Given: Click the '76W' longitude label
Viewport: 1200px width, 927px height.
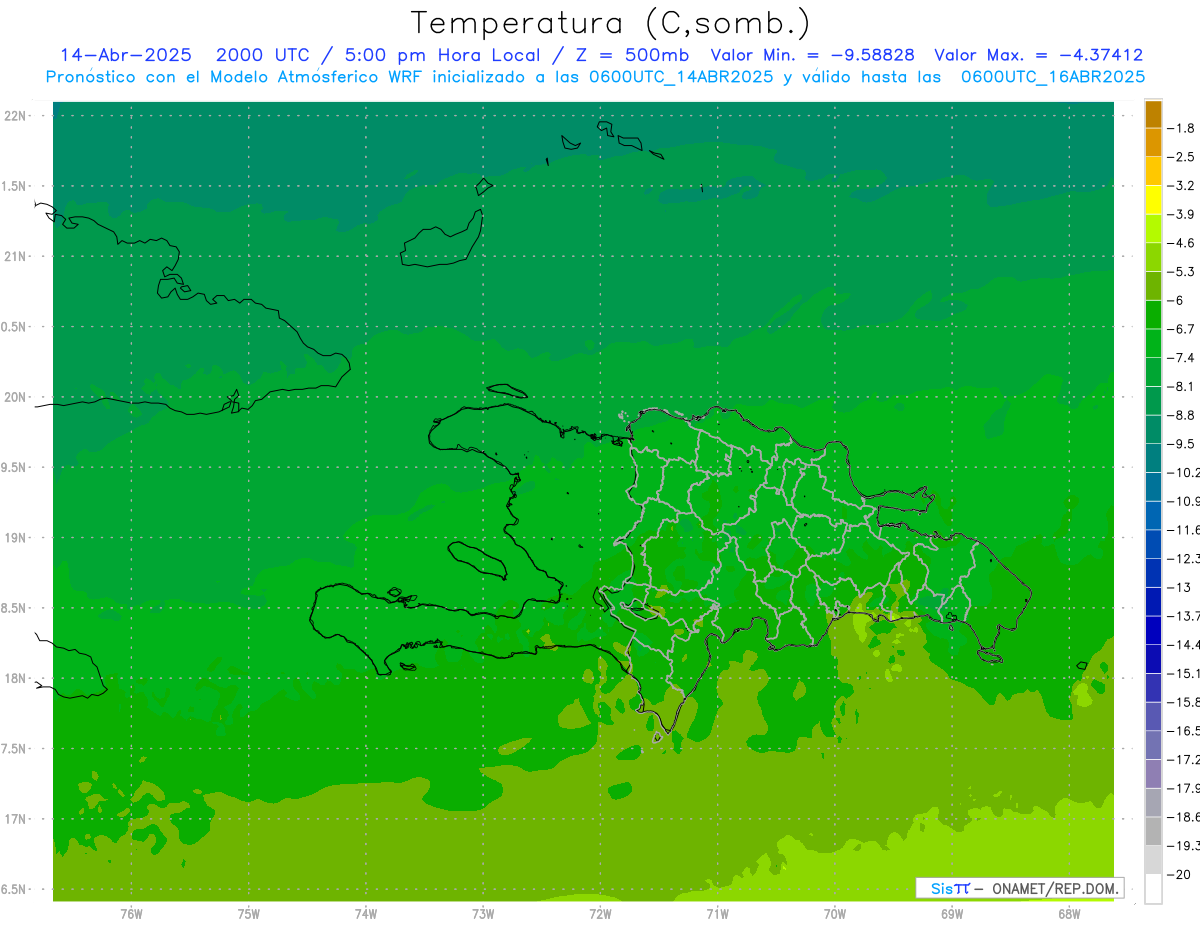Looking at the screenshot, I should pyautogui.click(x=131, y=913).
